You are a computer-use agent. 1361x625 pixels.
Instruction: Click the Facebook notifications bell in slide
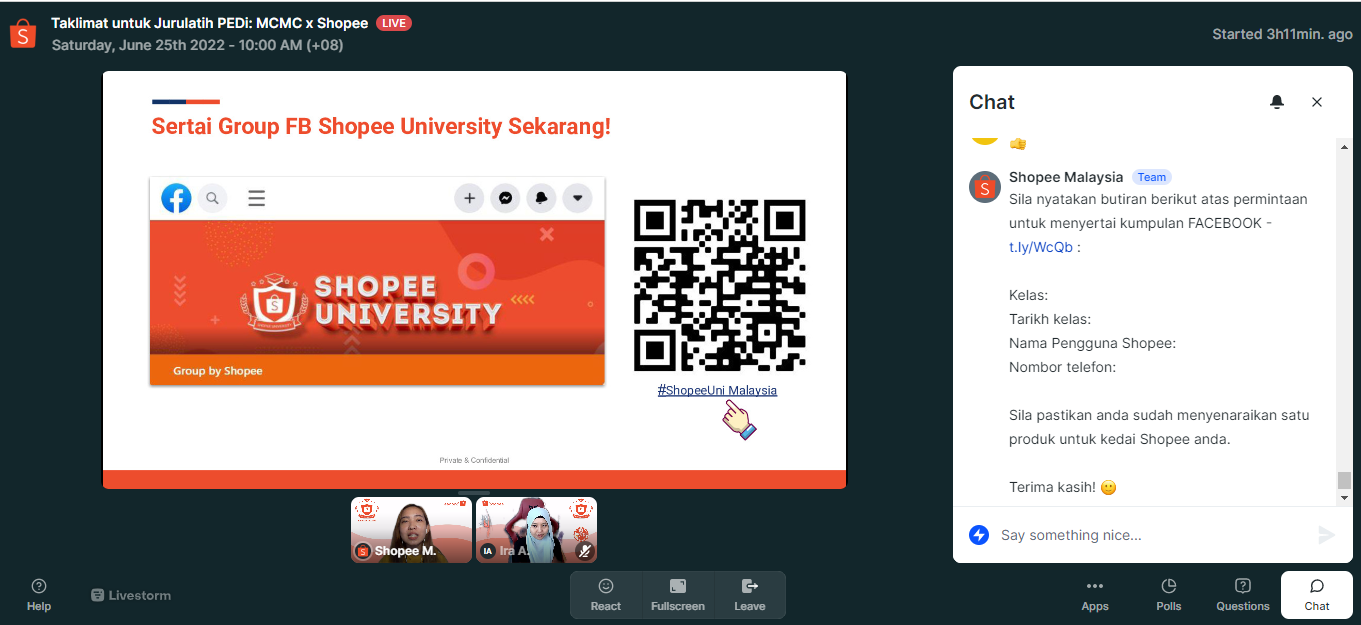click(542, 198)
